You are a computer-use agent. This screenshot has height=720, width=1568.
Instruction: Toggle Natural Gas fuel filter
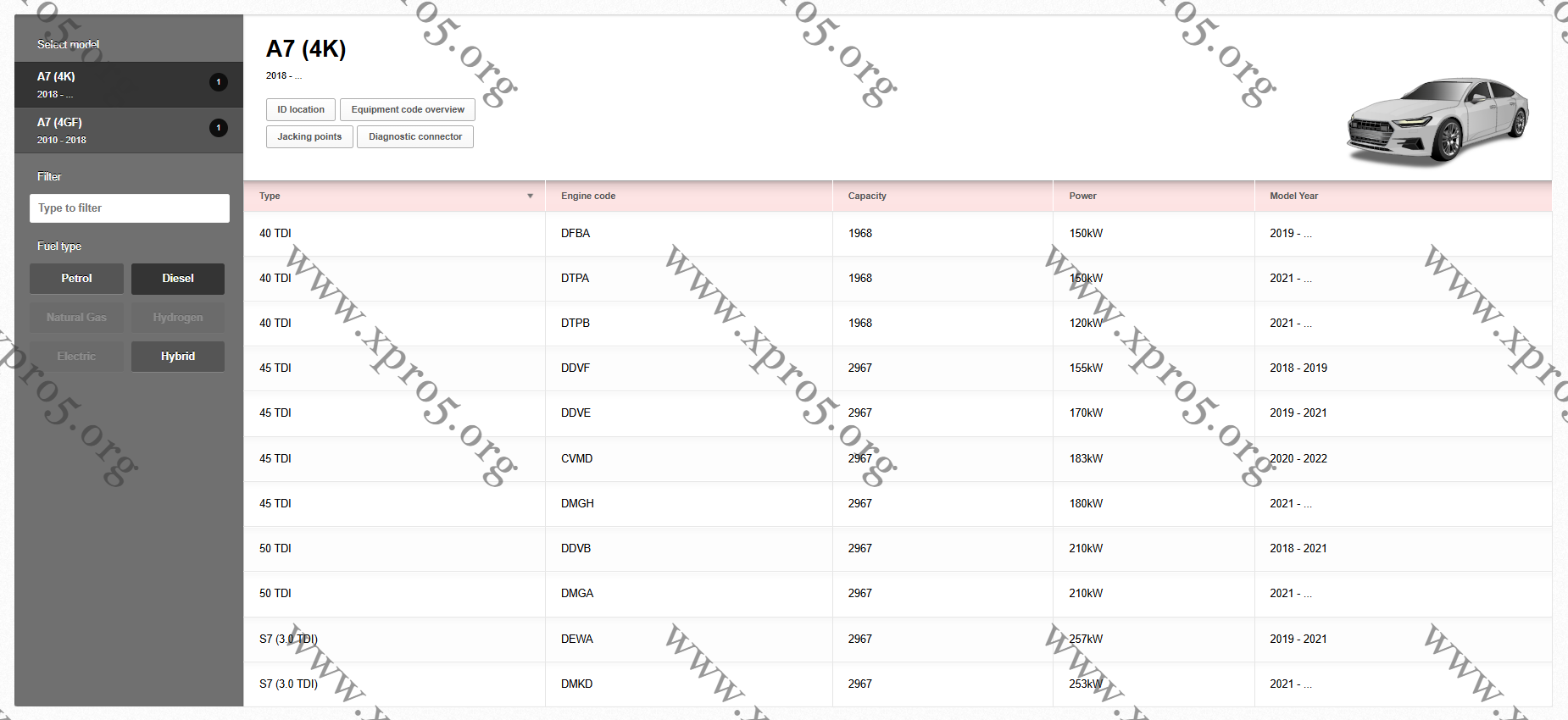point(76,318)
